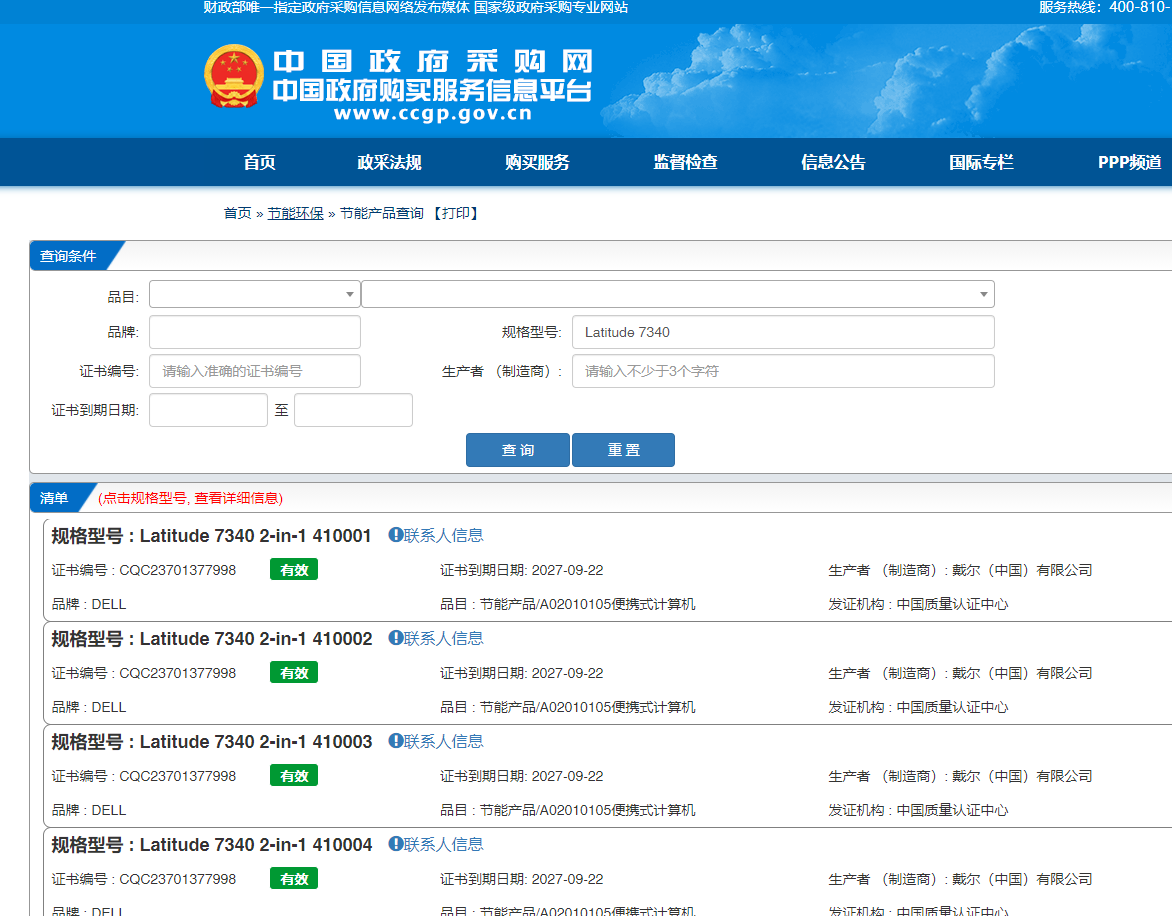The height and width of the screenshot is (916, 1172).
Task: Click the national emblem logo
Action: point(234,76)
